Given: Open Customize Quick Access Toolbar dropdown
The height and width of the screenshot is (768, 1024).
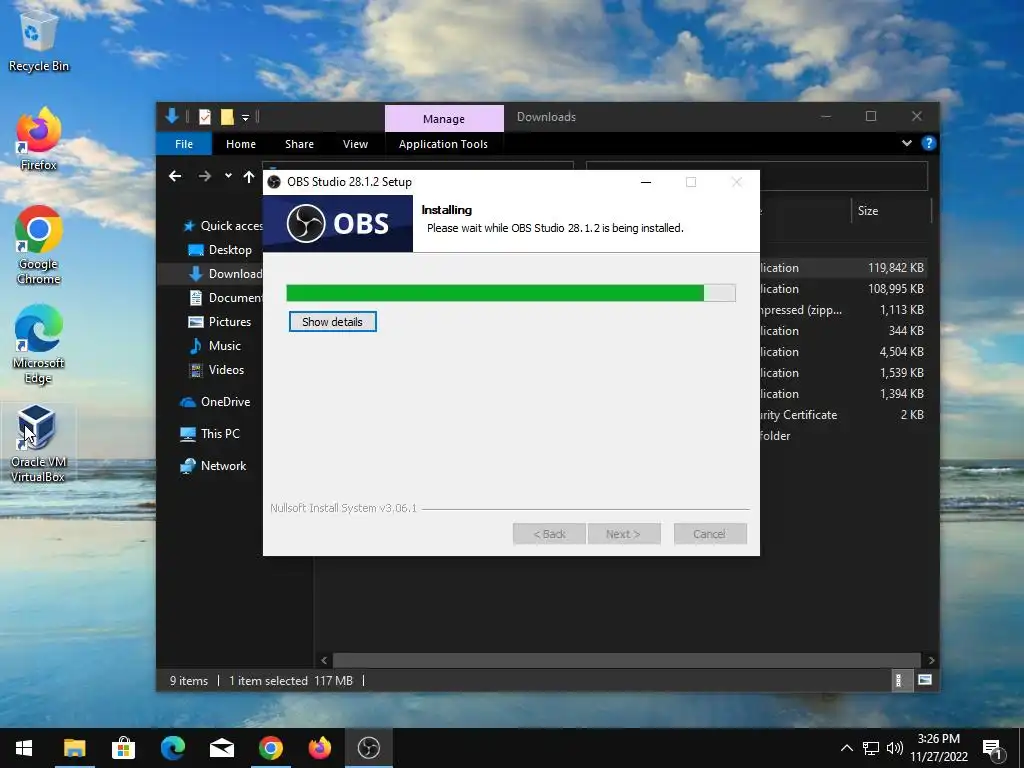Looking at the screenshot, I should [x=246, y=118].
